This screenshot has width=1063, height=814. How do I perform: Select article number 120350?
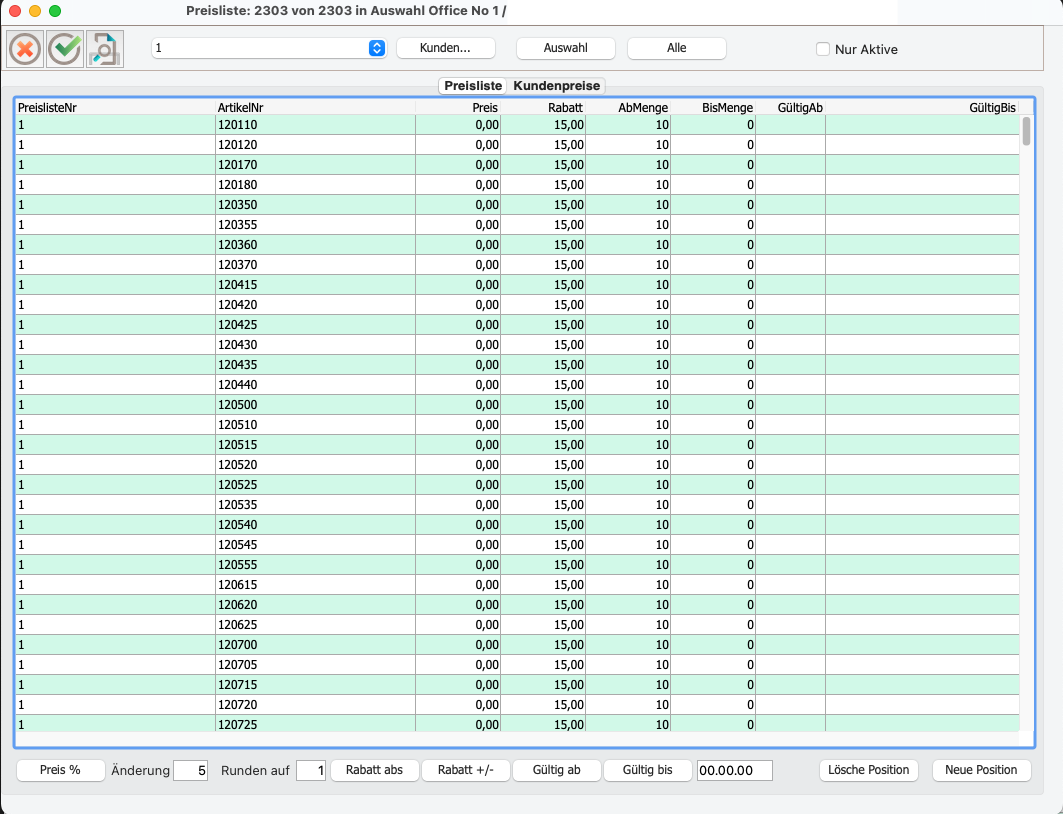click(x=237, y=205)
